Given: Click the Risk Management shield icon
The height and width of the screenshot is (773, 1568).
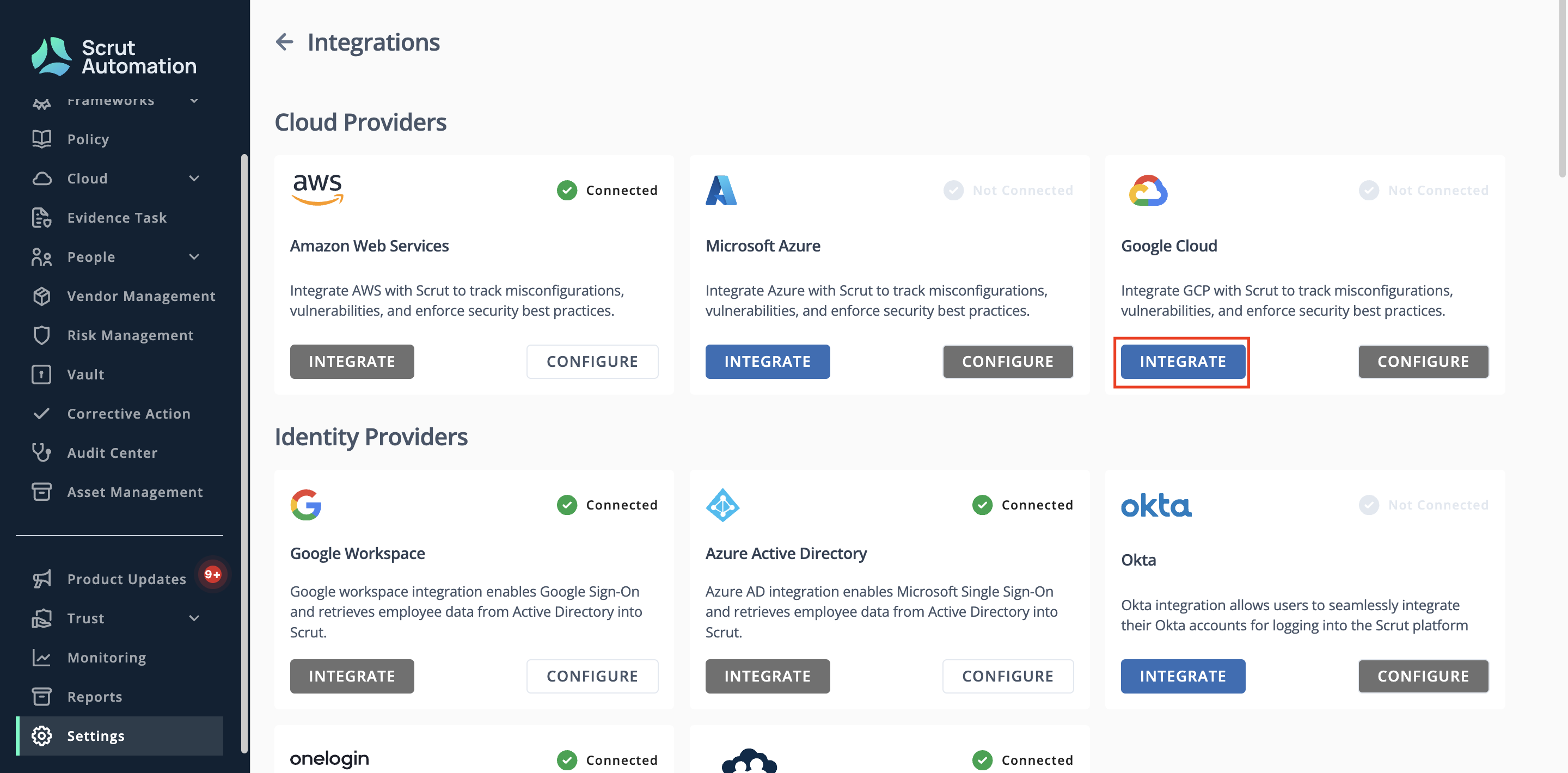Looking at the screenshot, I should 41,335.
